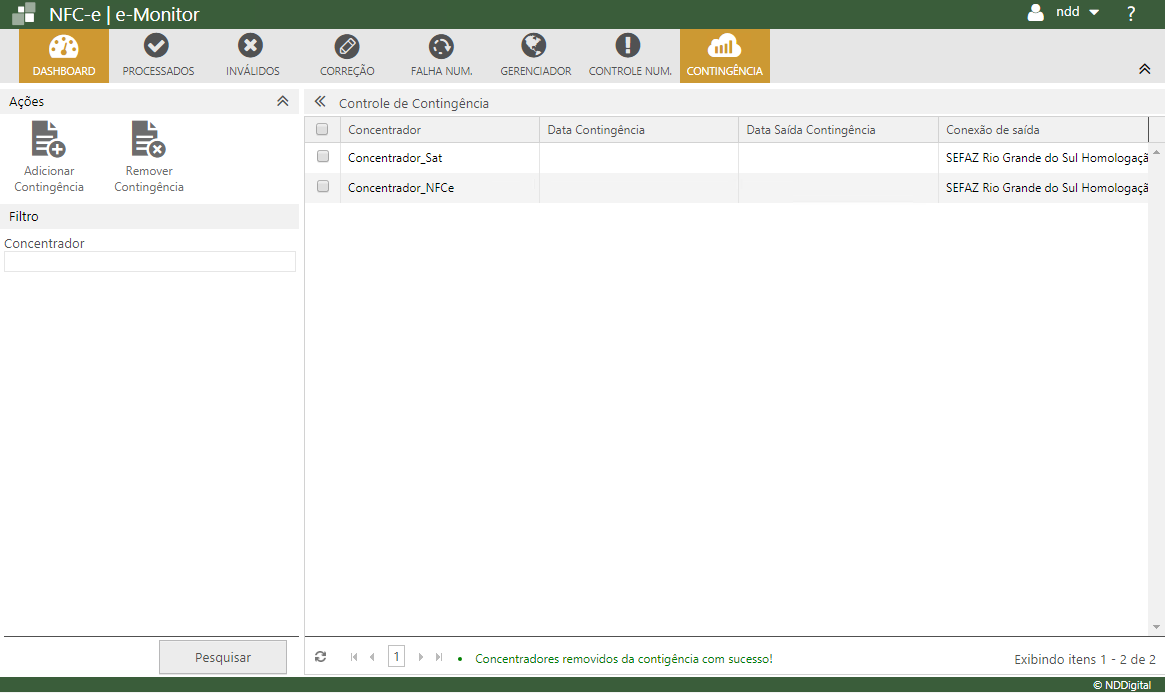Image resolution: width=1165 pixels, height=693 pixels.
Task: Click the Pesquisar button
Action: [222, 657]
